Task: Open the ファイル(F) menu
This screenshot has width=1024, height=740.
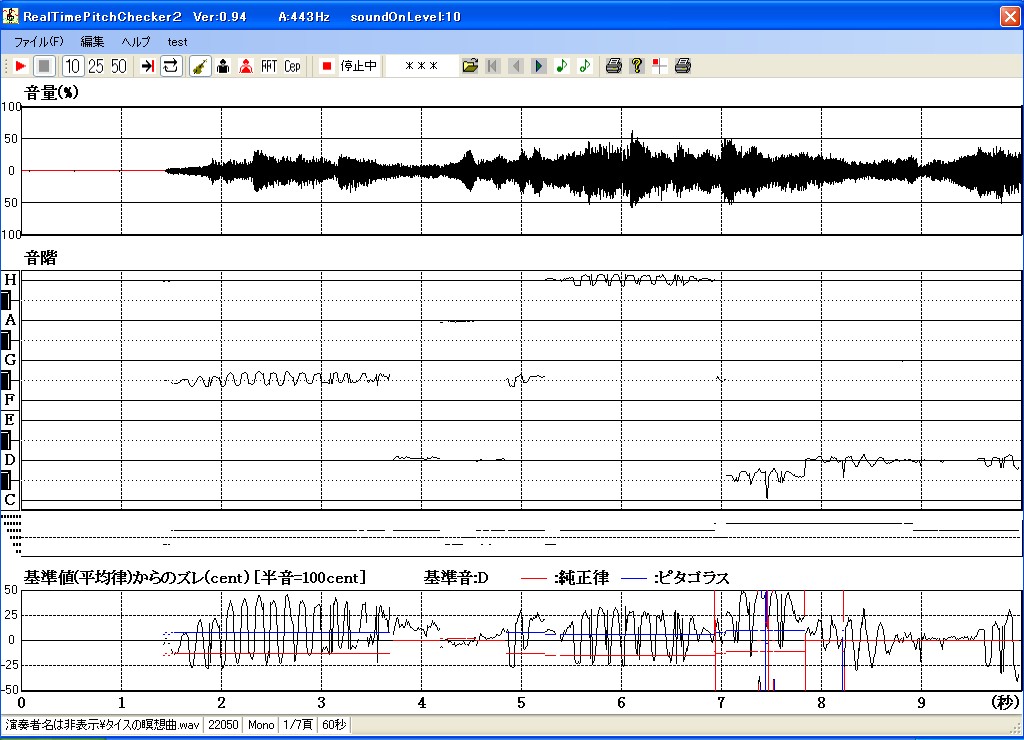Action: 39,42
